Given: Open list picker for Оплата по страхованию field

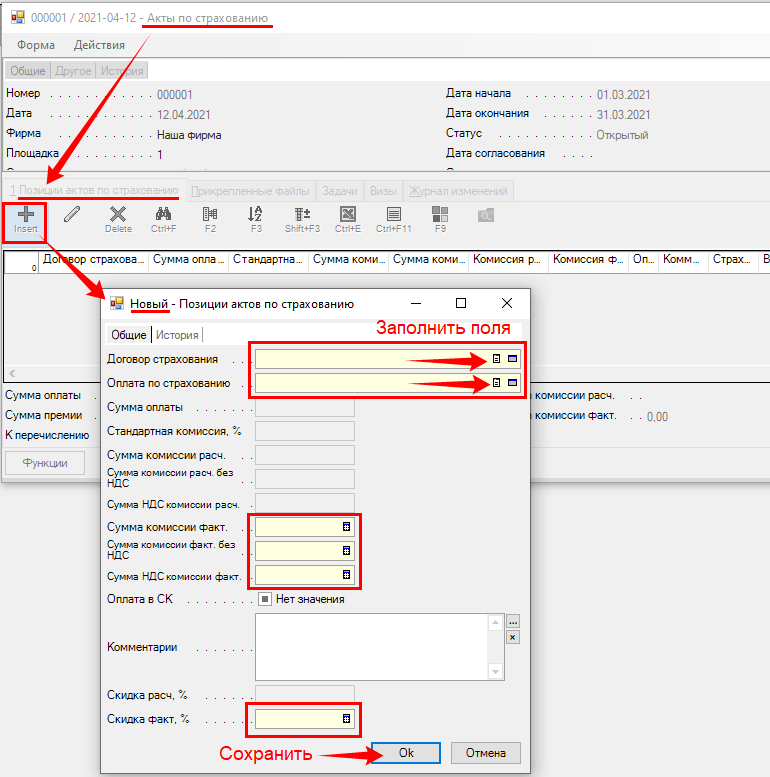Looking at the screenshot, I should pos(497,382).
